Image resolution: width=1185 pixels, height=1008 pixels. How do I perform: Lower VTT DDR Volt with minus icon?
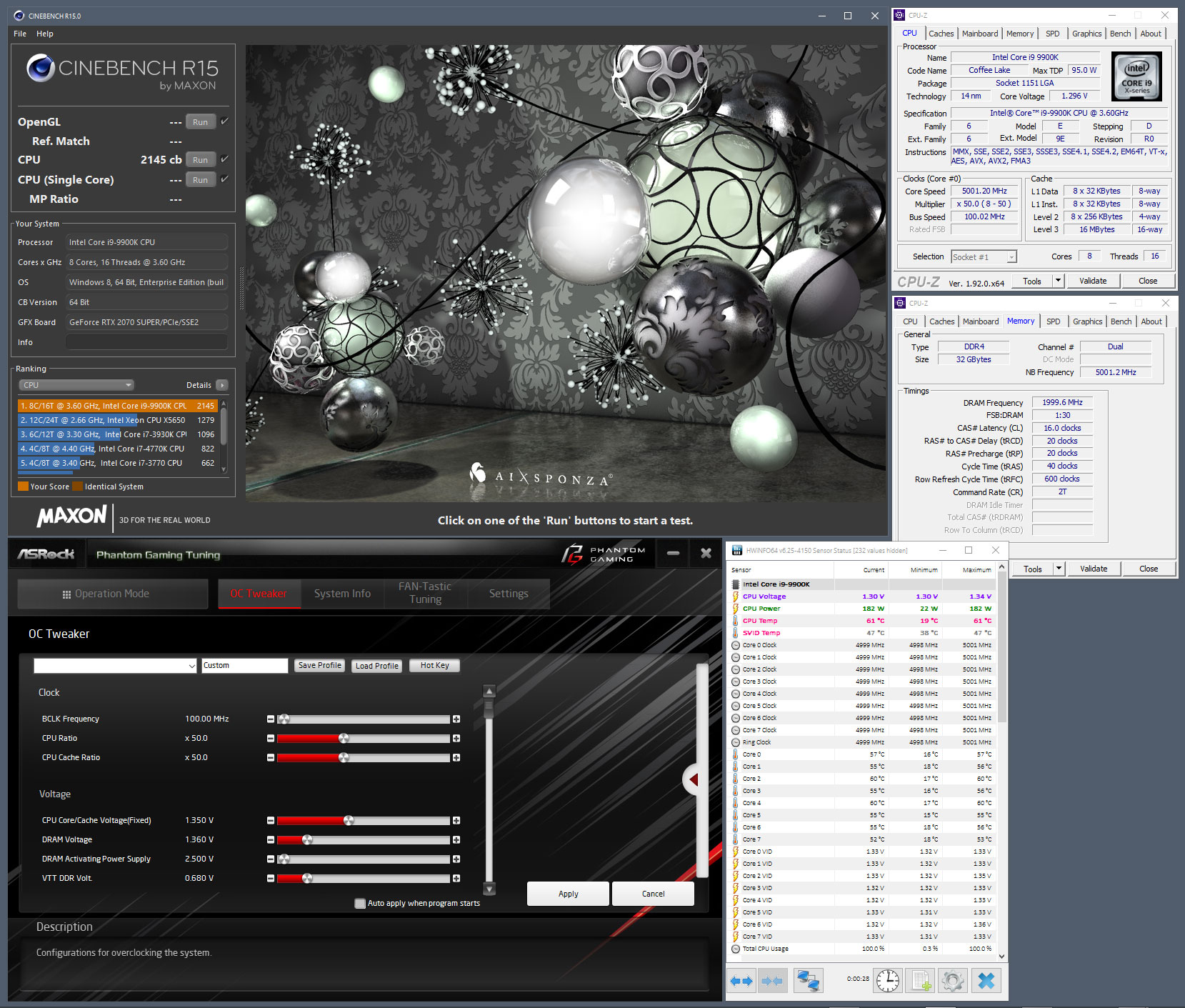tap(271, 878)
